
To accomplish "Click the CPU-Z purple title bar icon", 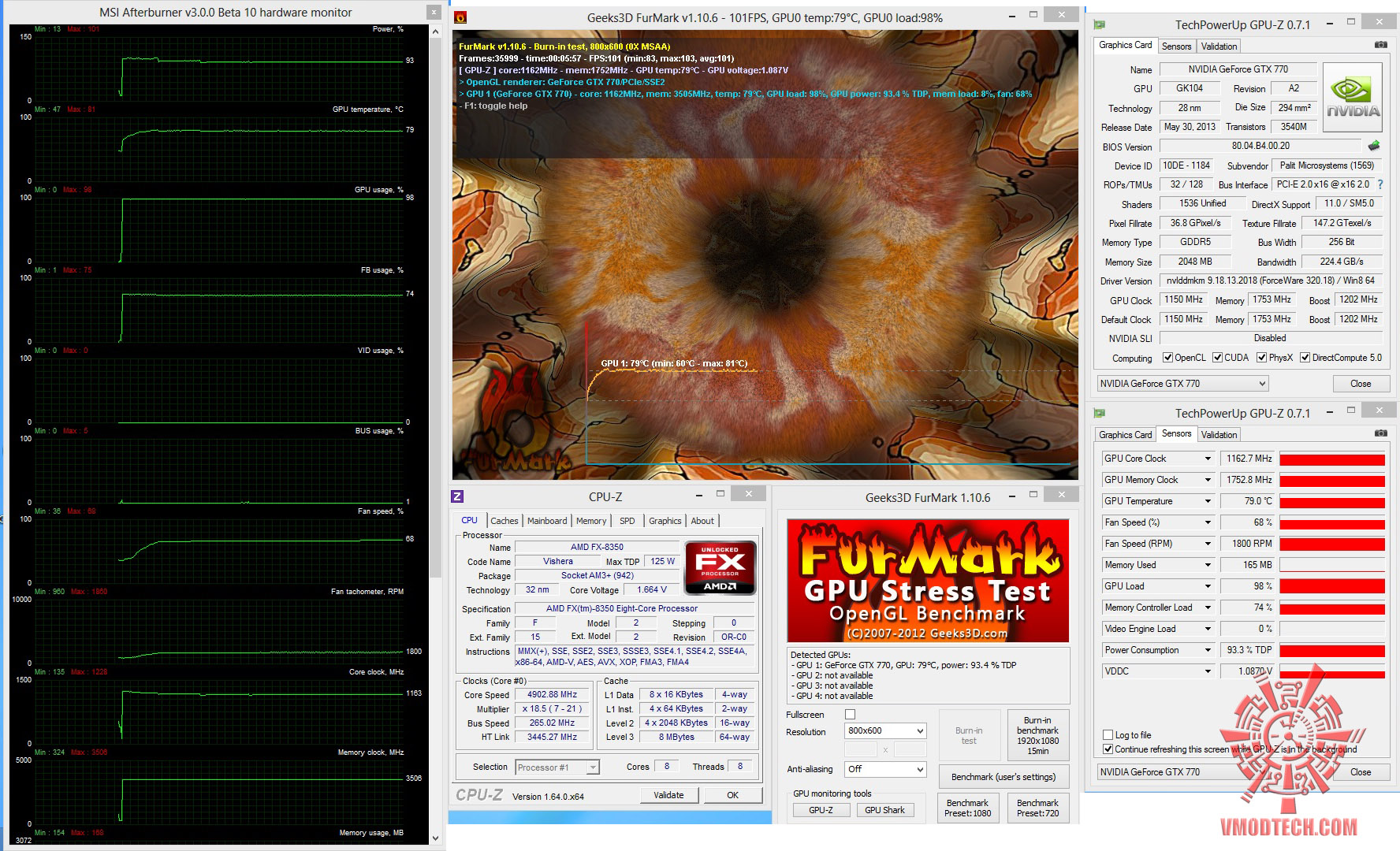I will point(457,496).
